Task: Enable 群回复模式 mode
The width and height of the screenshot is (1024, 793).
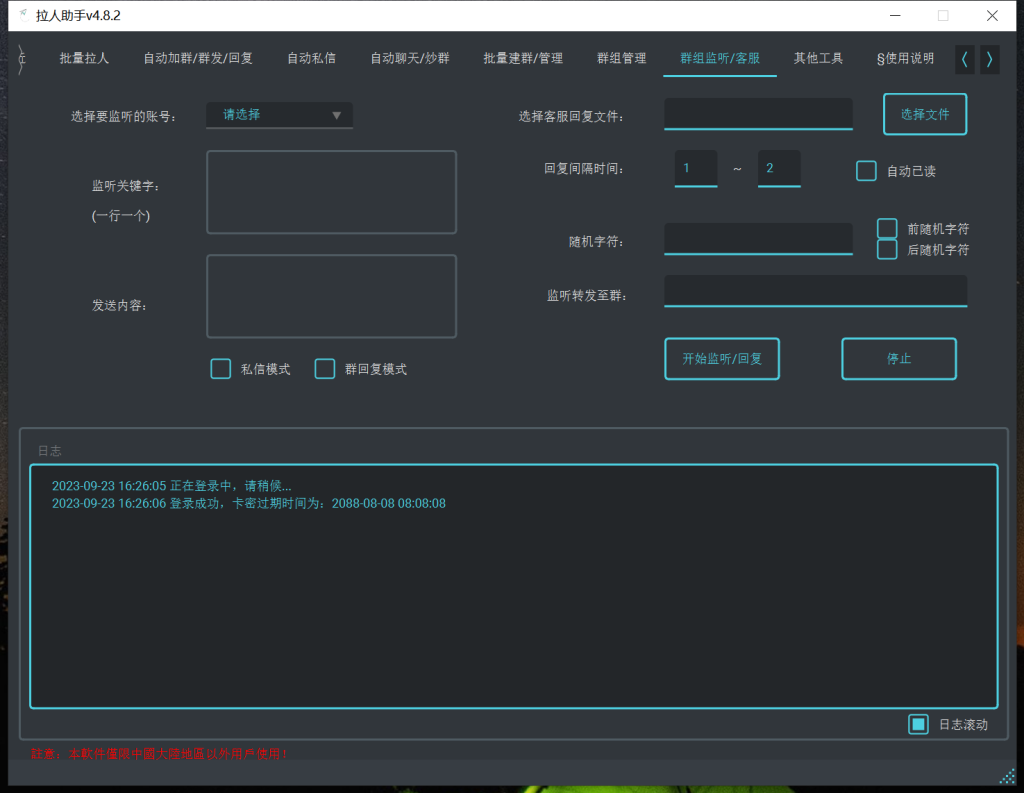Action: pos(324,368)
